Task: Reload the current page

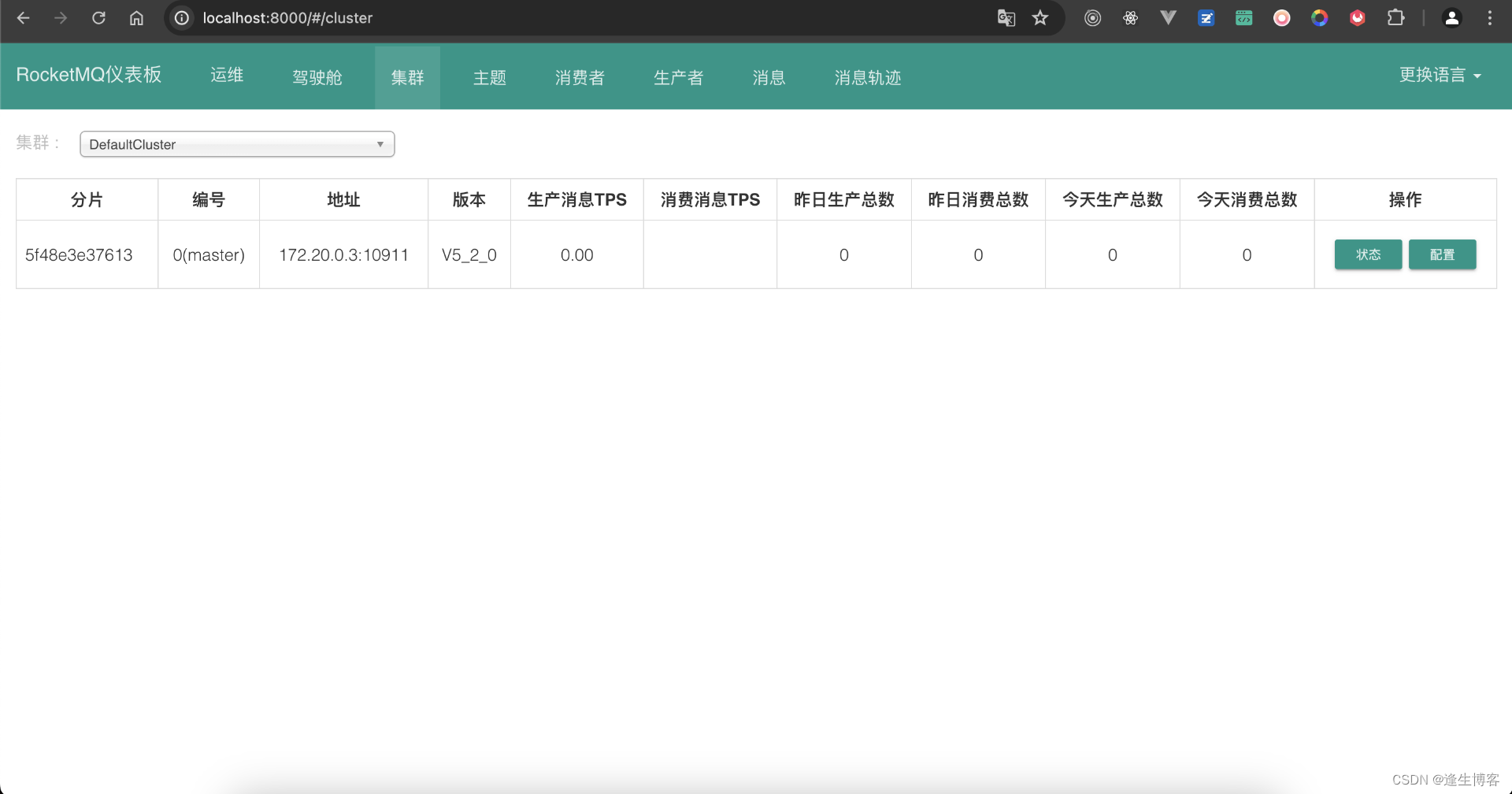Action: [x=98, y=17]
